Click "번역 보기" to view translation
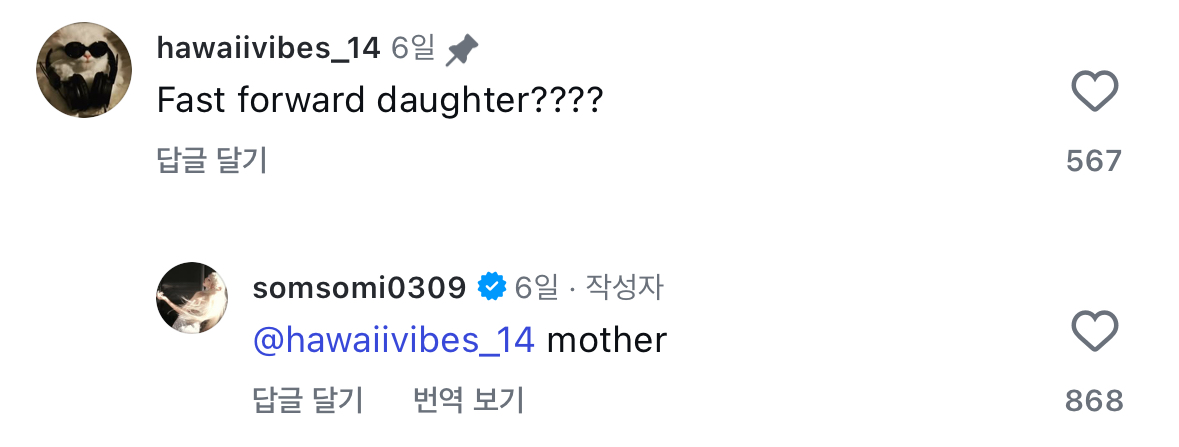 click(468, 400)
